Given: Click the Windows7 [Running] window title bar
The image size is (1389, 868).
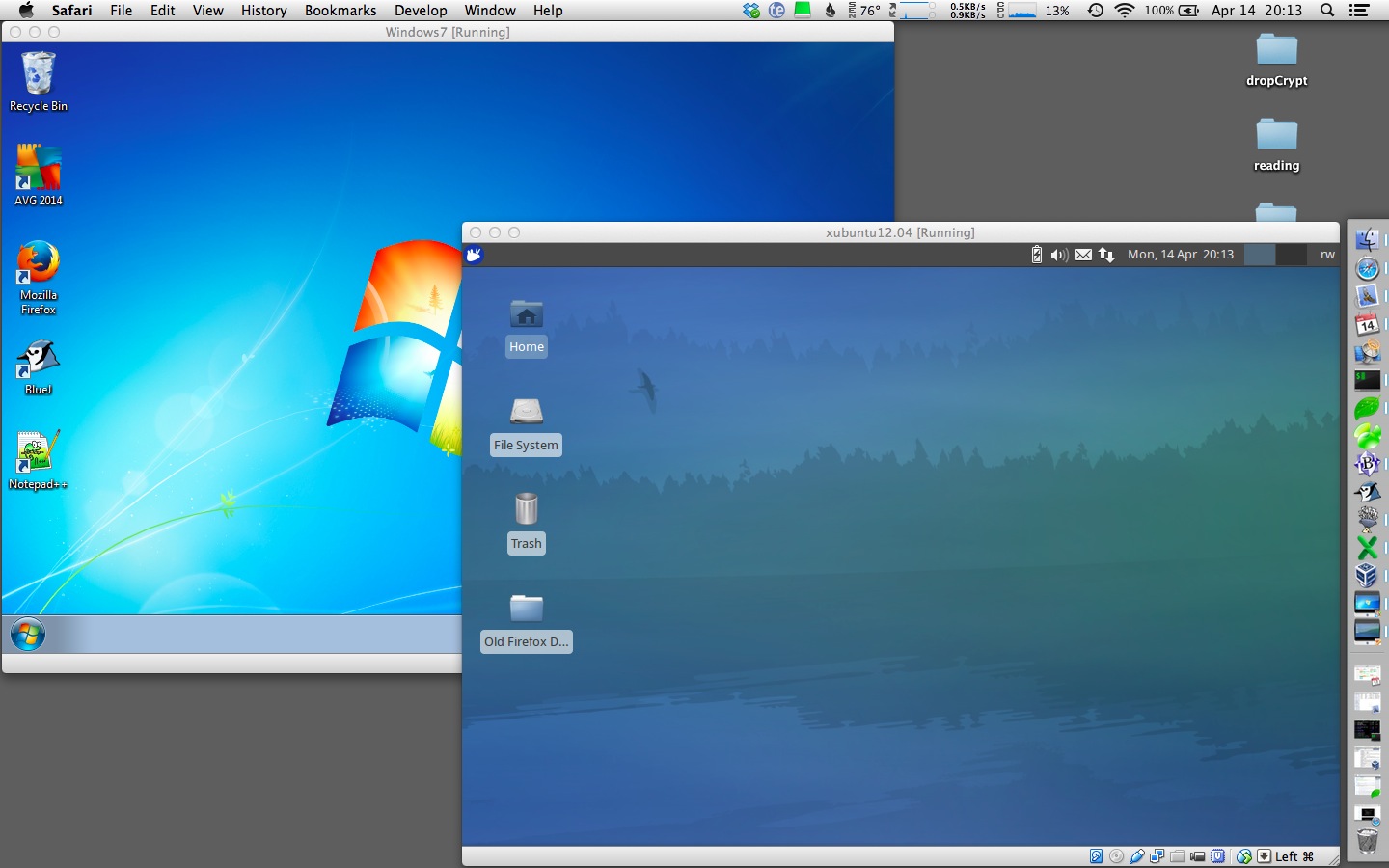Looking at the screenshot, I should [x=448, y=32].
